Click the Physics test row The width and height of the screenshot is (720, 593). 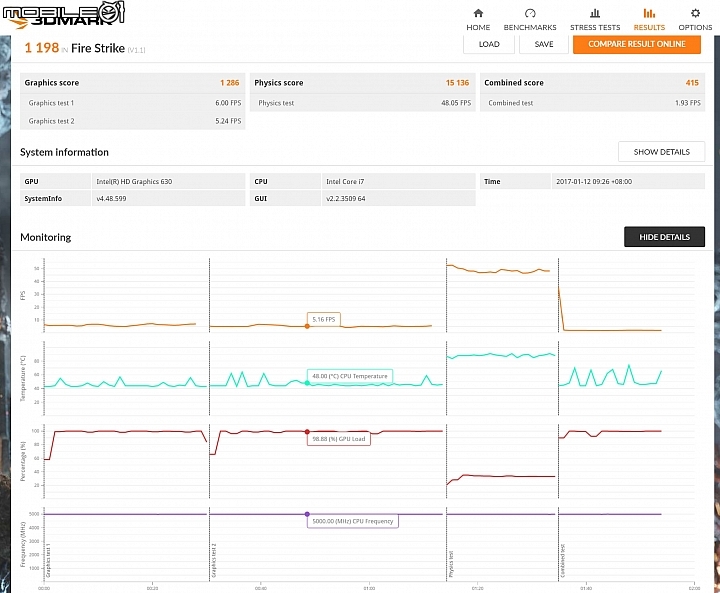[x=363, y=103]
